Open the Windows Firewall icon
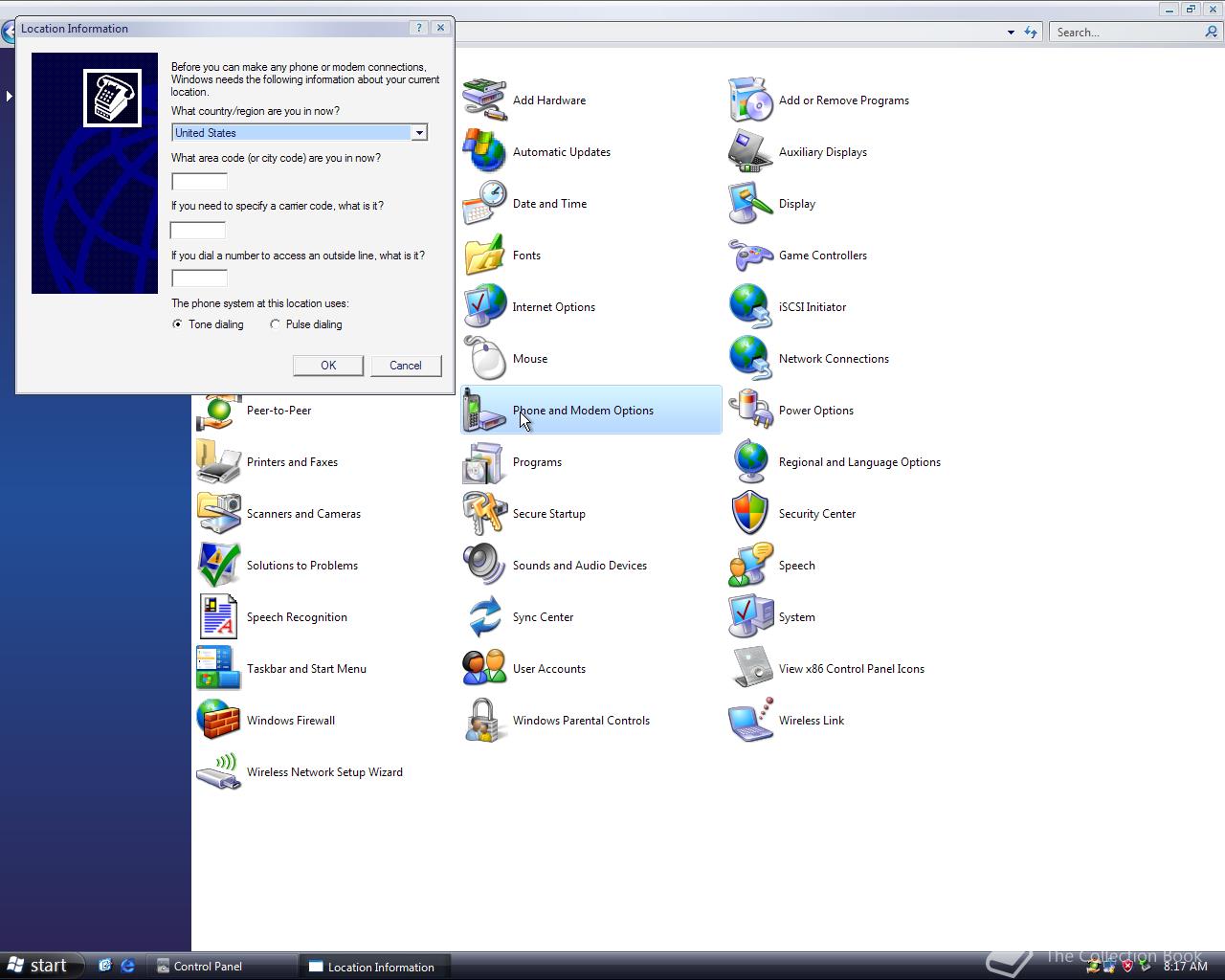The image size is (1225, 980). click(218, 720)
